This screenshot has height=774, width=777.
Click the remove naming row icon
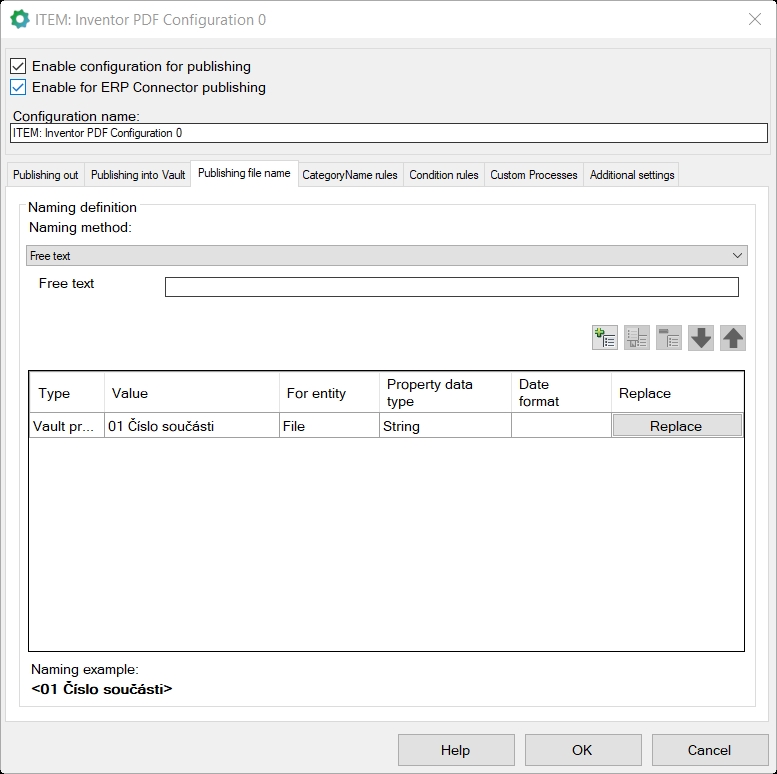(x=669, y=338)
